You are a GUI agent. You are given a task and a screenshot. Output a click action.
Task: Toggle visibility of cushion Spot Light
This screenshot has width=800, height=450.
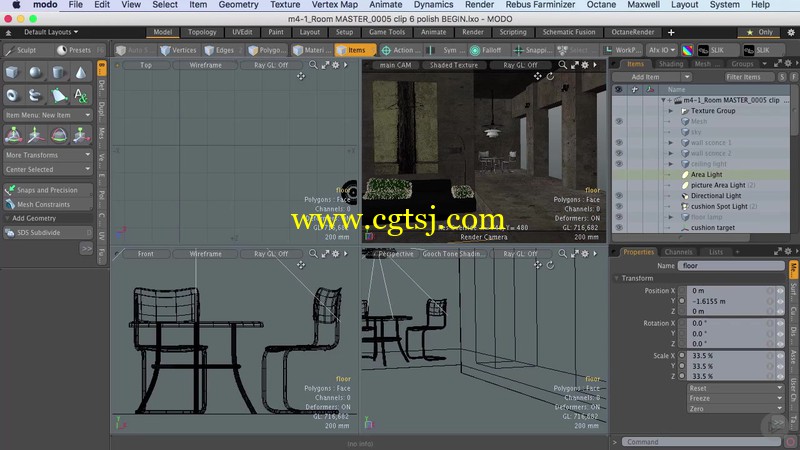point(619,206)
